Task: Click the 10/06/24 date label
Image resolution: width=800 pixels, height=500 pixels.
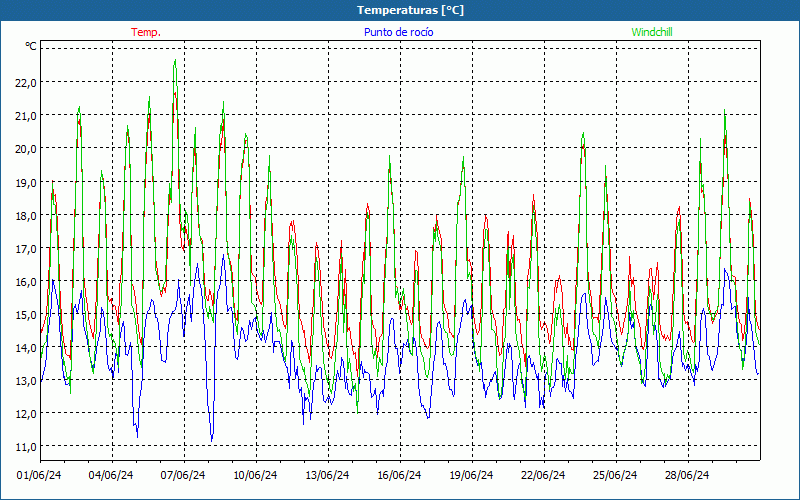Action: [x=255, y=475]
